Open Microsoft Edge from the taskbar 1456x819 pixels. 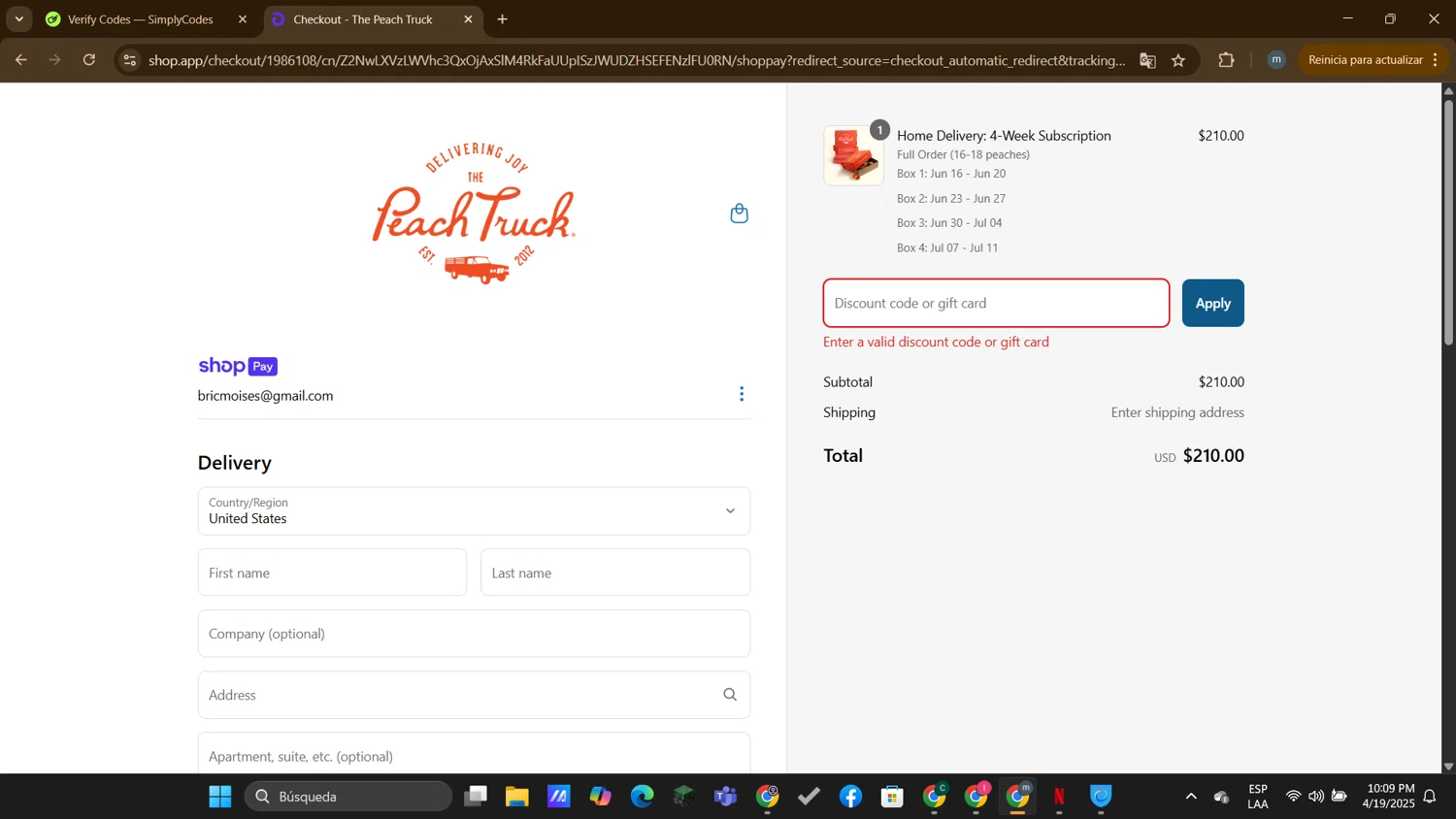click(x=643, y=797)
